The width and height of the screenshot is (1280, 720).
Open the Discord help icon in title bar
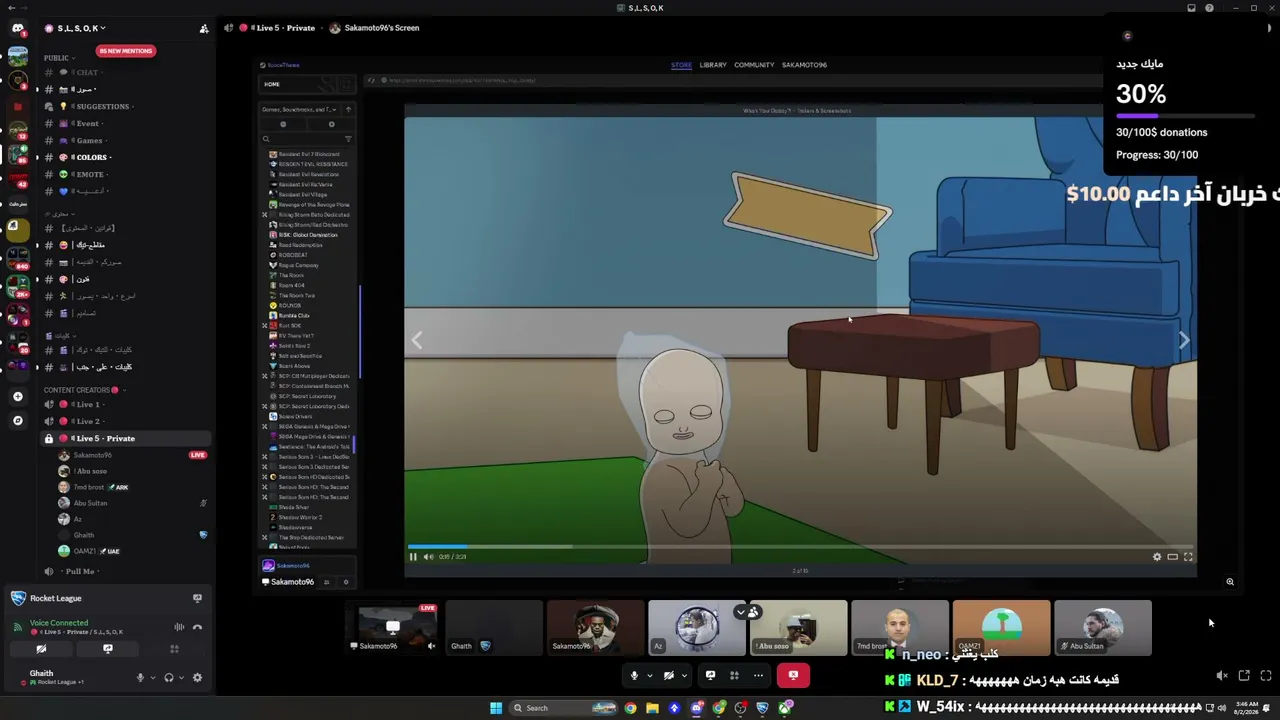click(x=1209, y=8)
